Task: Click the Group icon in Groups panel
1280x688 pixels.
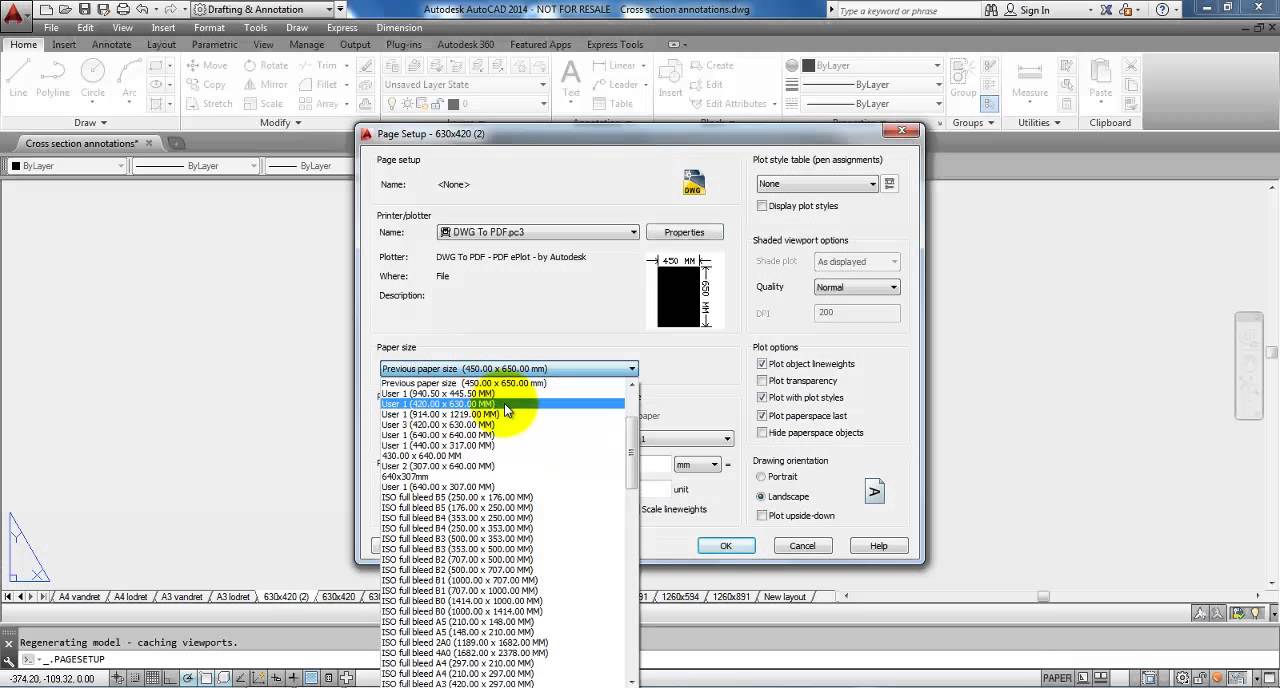Action: click(x=963, y=78)
